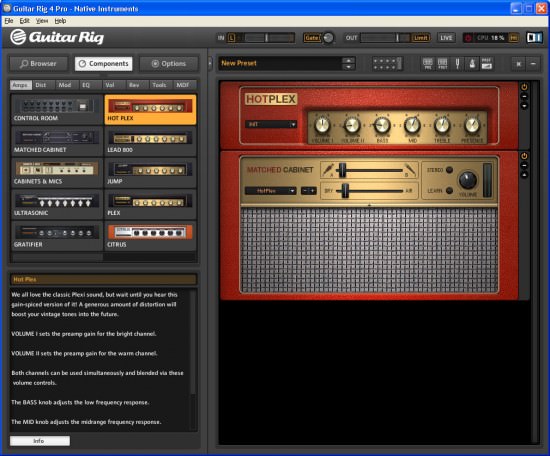Open the Edit menu
This screenshot has height=456, width=550.
25,21
